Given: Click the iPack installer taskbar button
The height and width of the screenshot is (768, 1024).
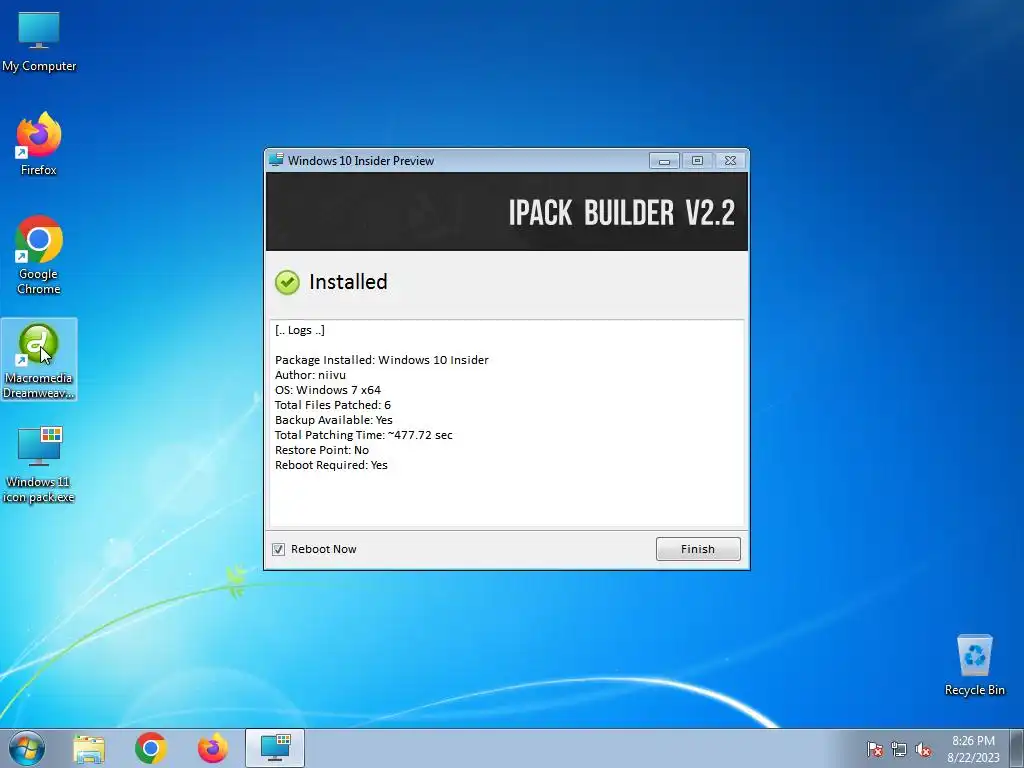Looking at the screenshot, I should (x=275, y=748).
